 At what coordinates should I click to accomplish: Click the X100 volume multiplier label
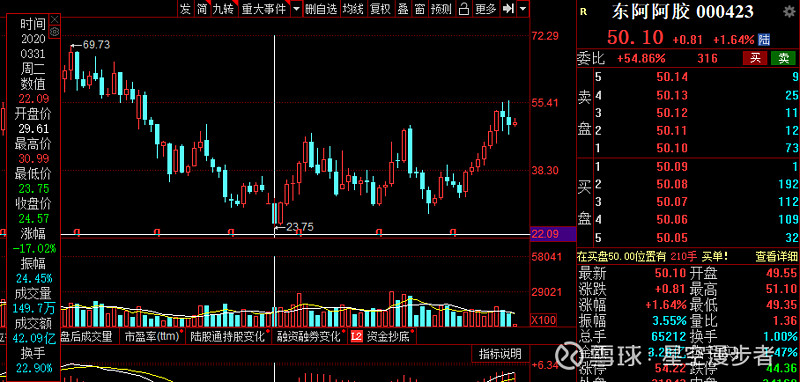543,320
